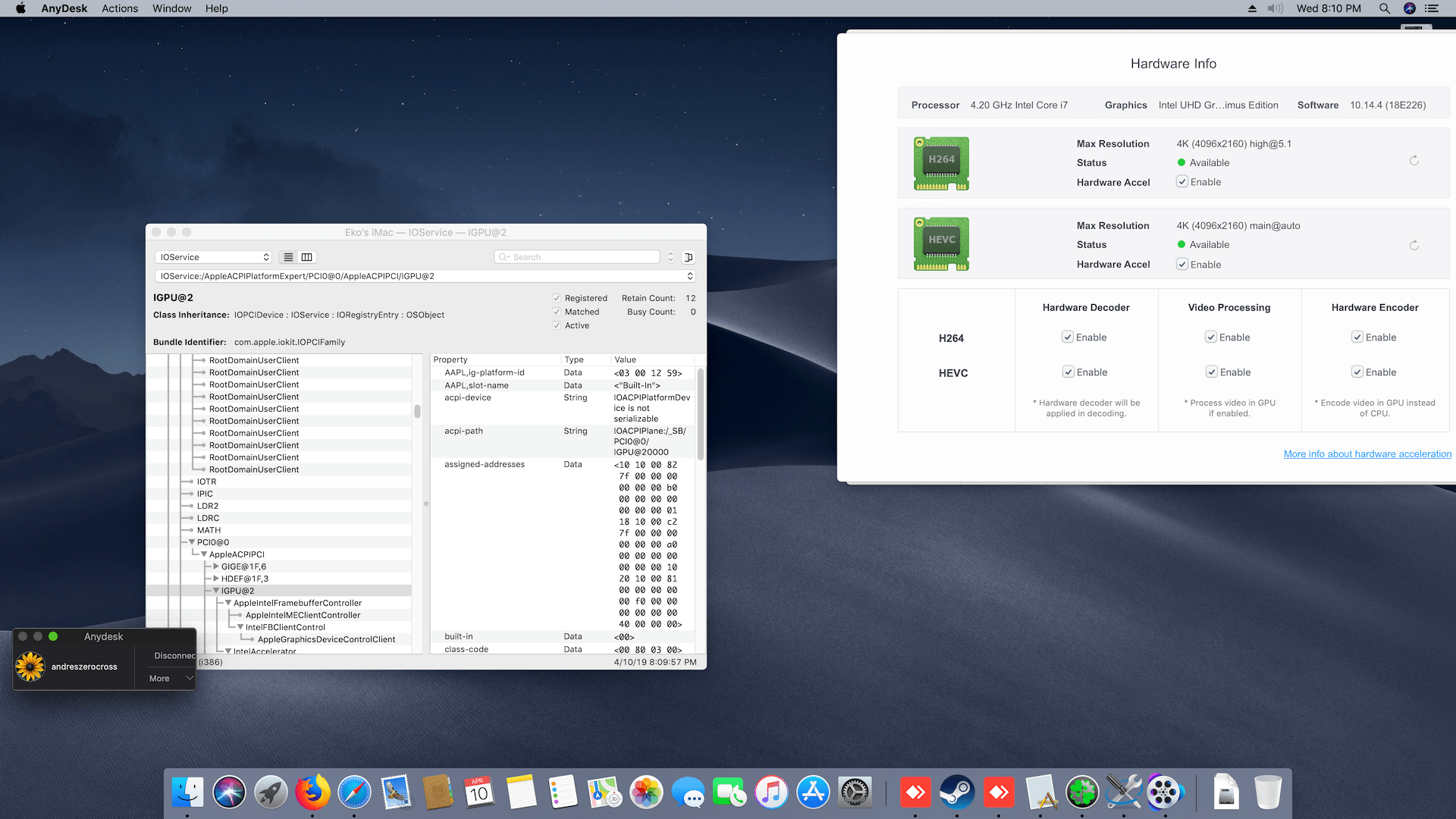Open Steam from the dock

(x=957, y=793)
